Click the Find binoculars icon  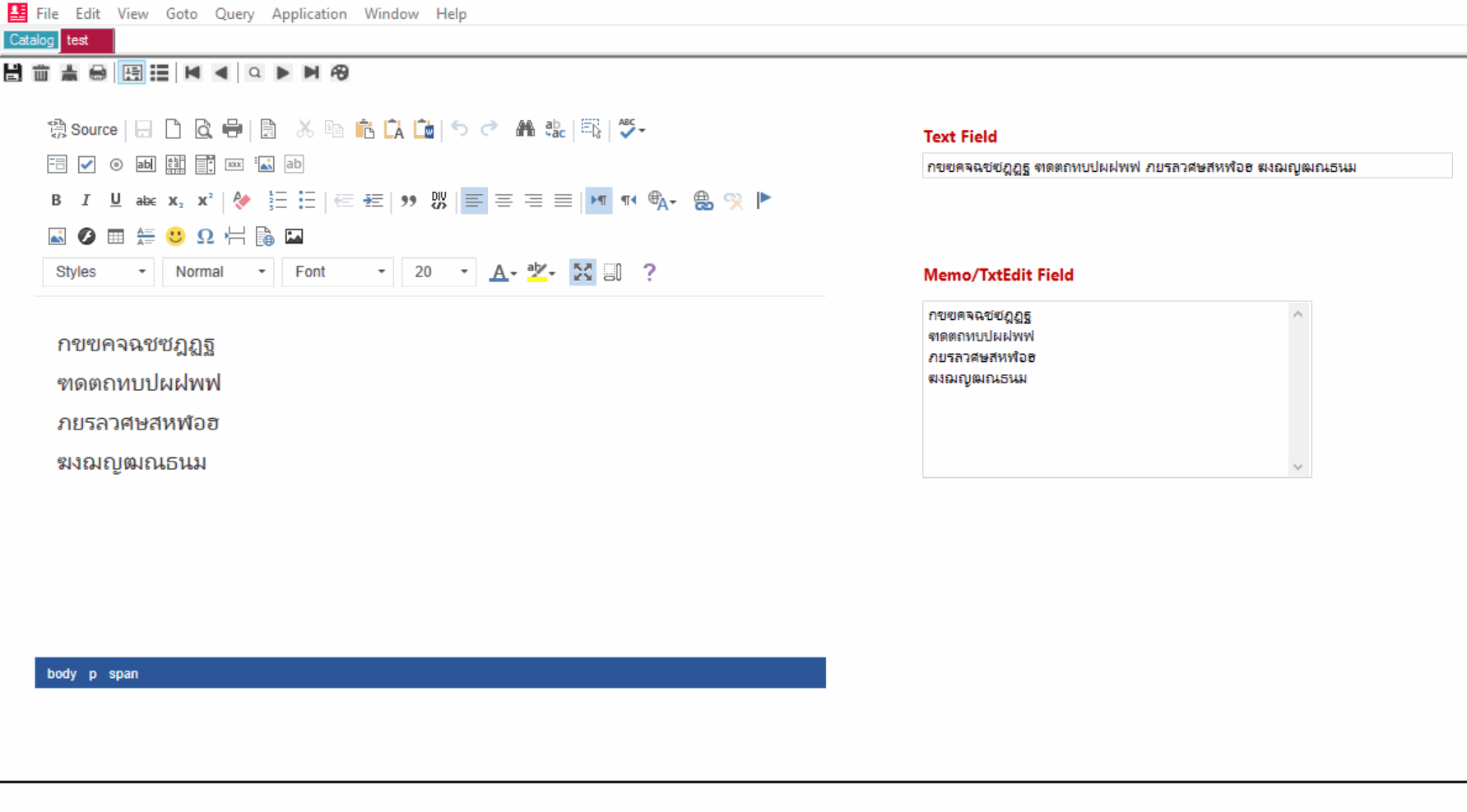point(525,129)
